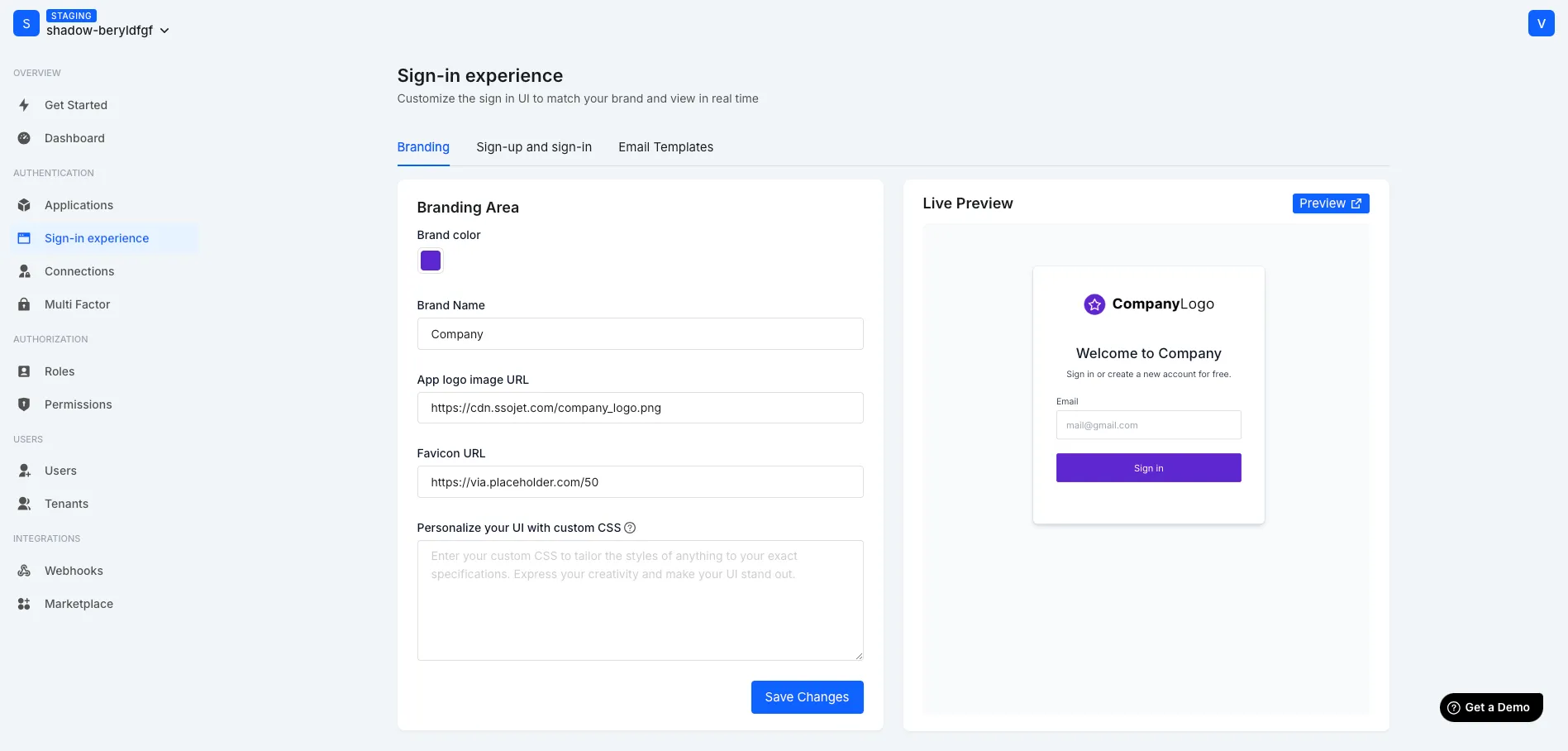Switch to the Email Templates tab

point(665,146)
